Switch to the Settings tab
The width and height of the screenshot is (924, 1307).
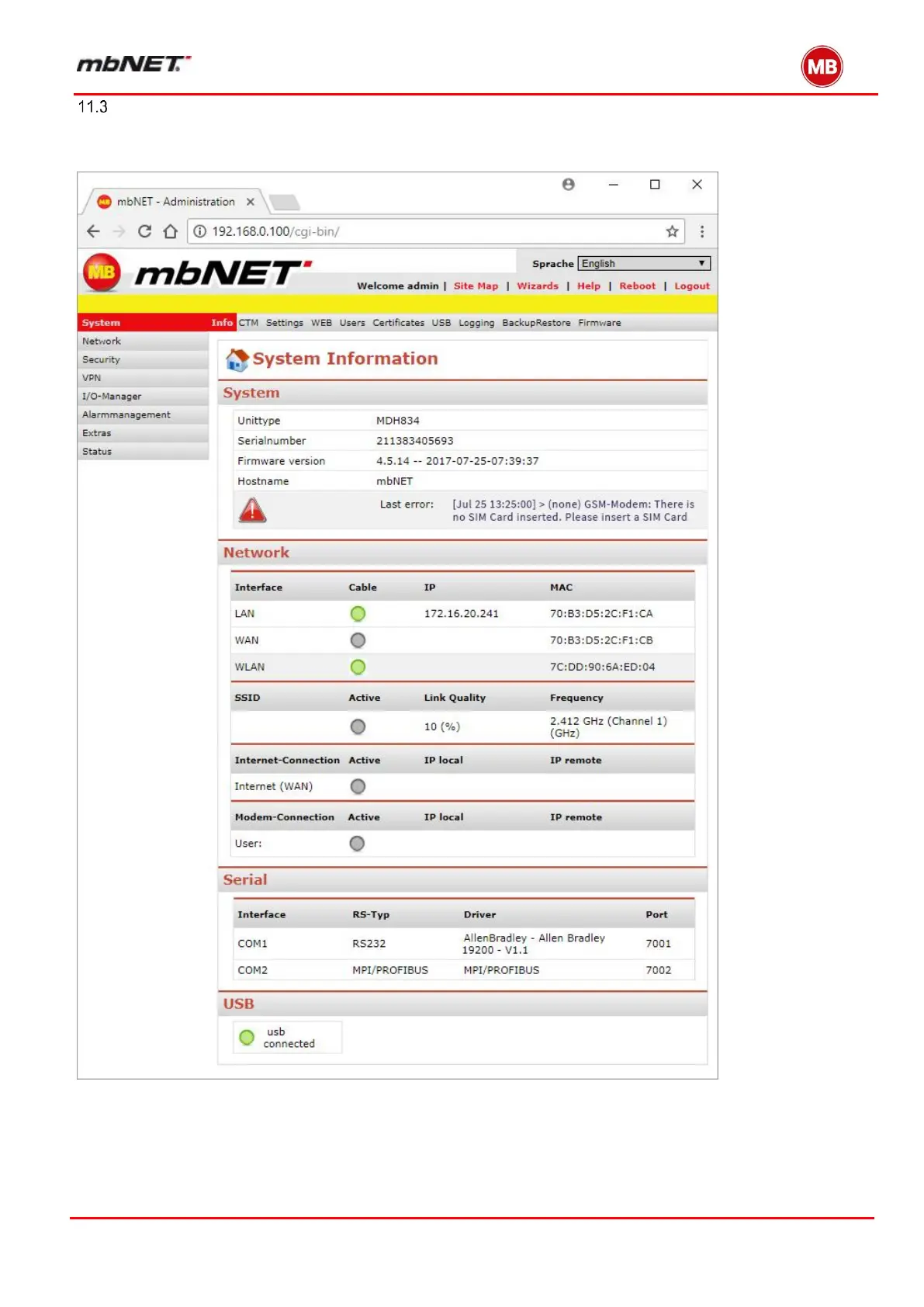285,323
